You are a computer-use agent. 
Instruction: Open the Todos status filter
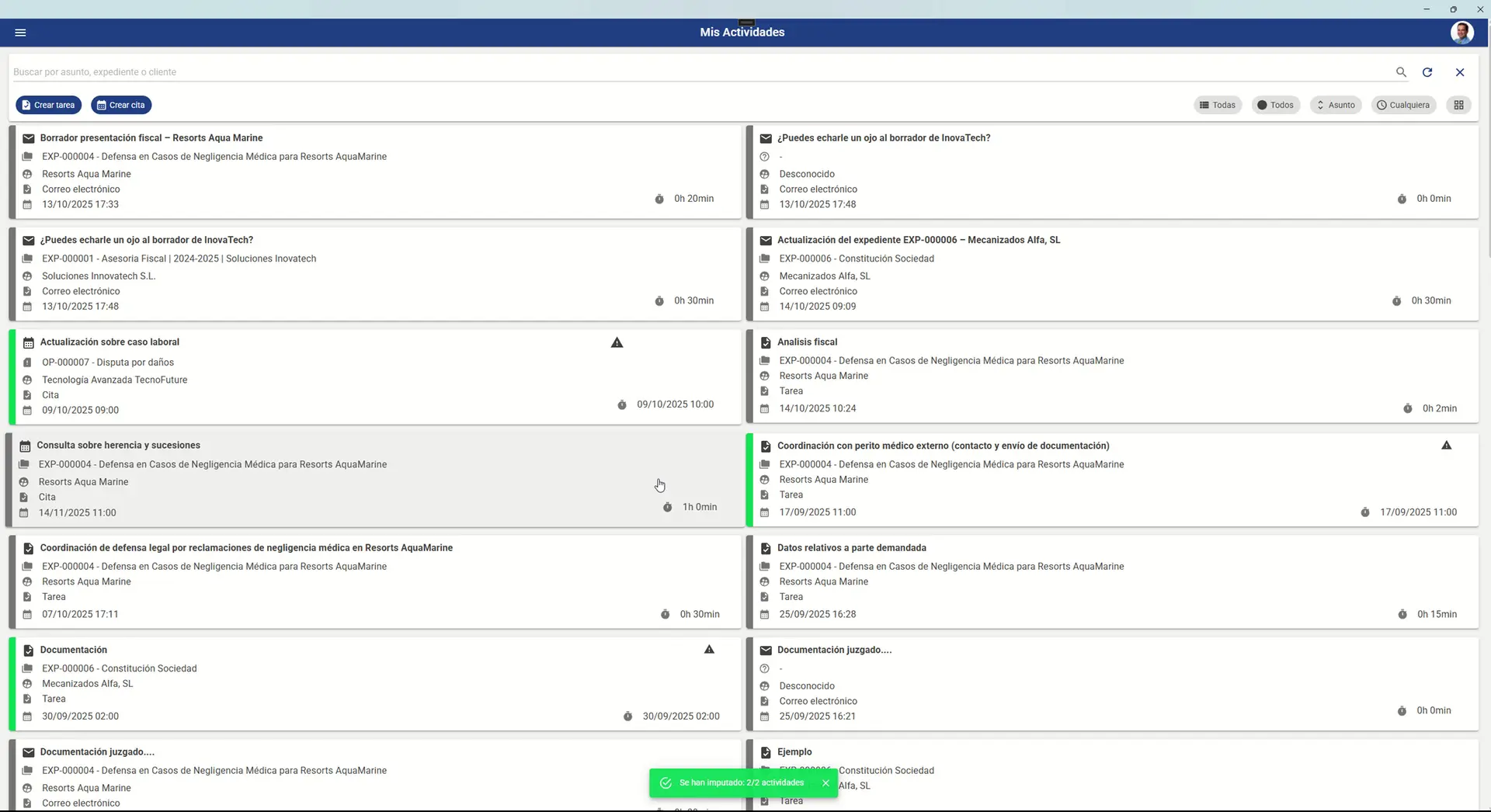tap(1275, 105)
